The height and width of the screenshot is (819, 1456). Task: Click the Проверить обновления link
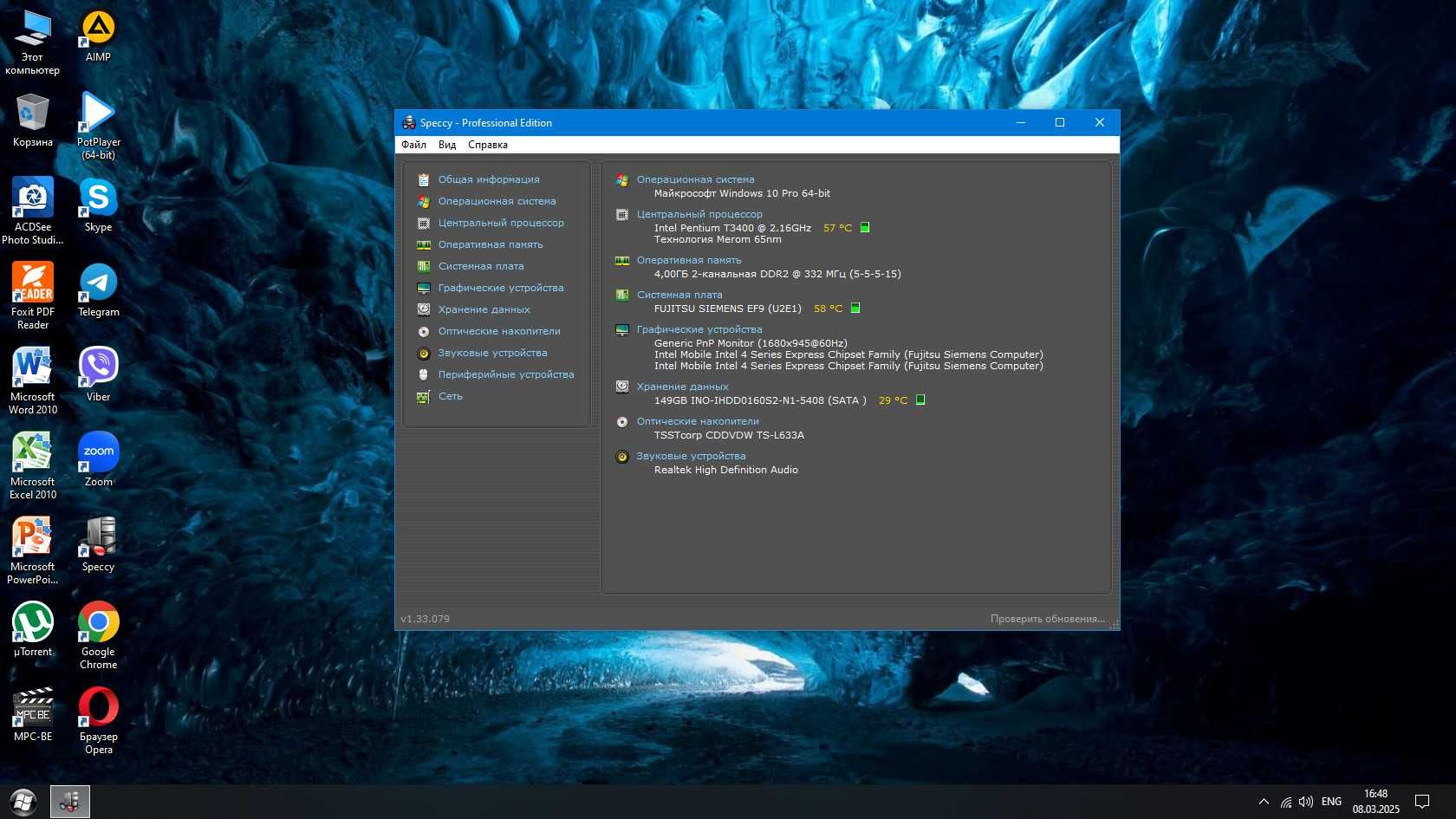[x=1048, y=619]
